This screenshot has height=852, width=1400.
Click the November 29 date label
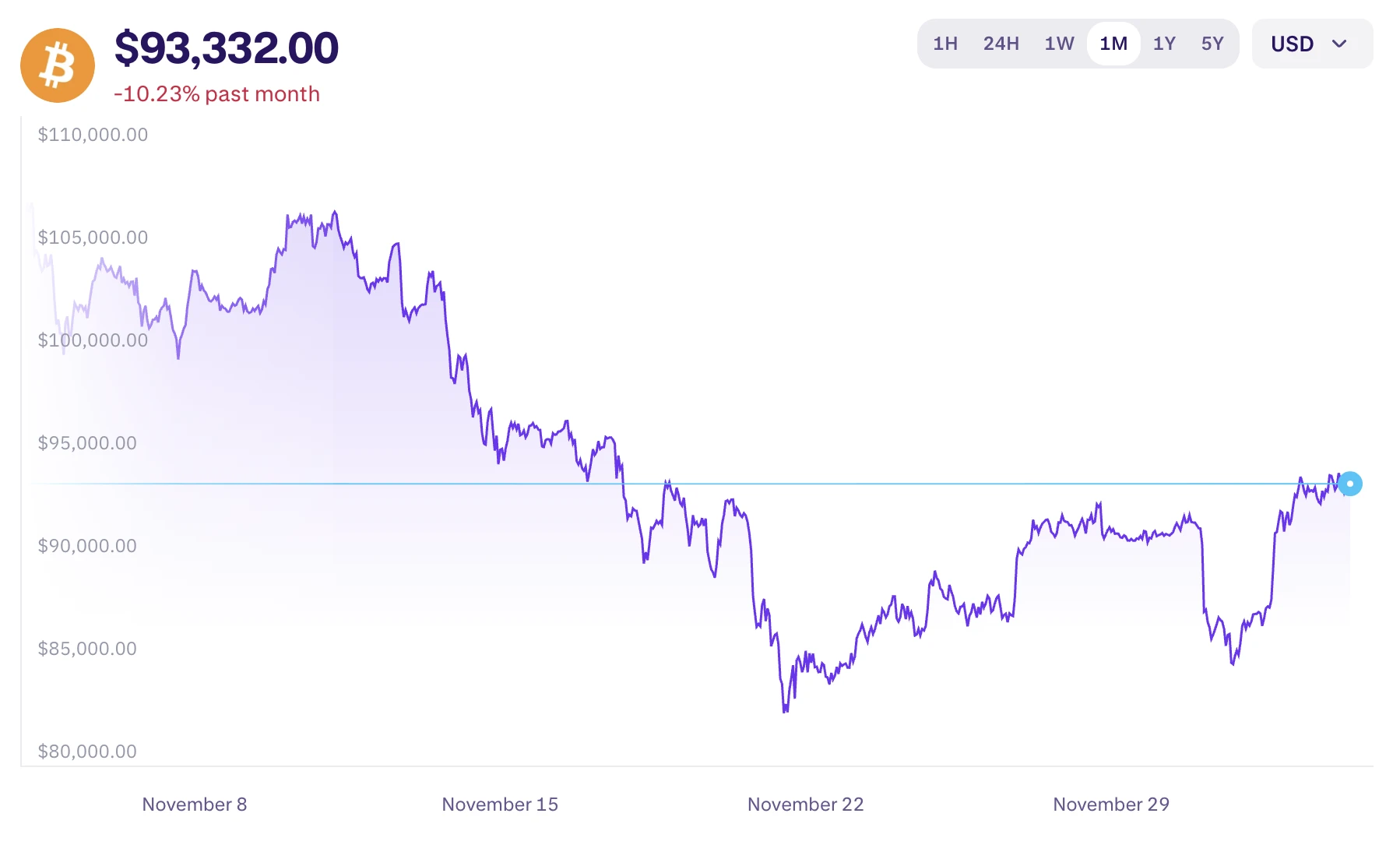point(1110,804)
